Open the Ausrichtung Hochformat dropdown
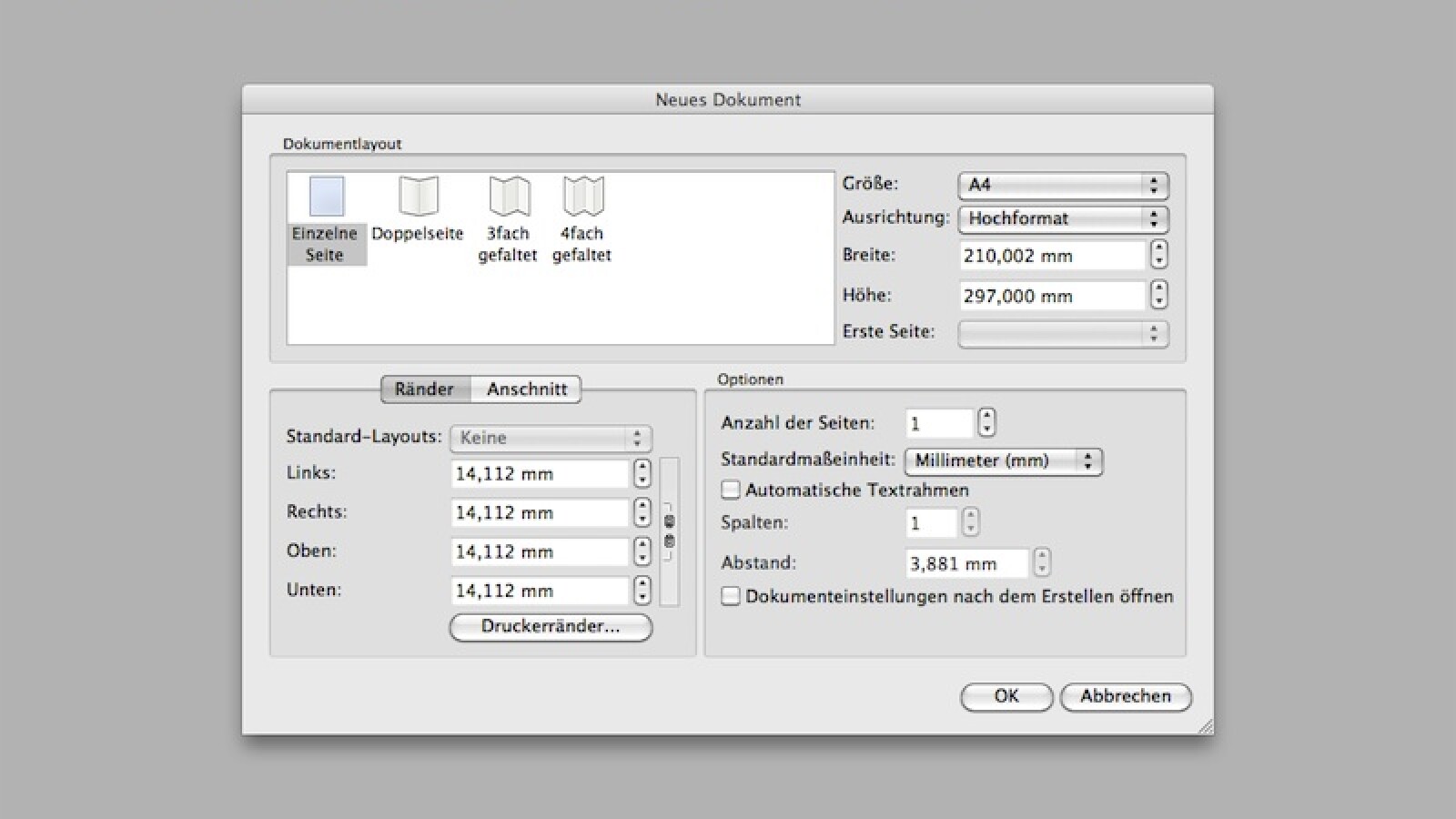 click(x=1062, y=219)
